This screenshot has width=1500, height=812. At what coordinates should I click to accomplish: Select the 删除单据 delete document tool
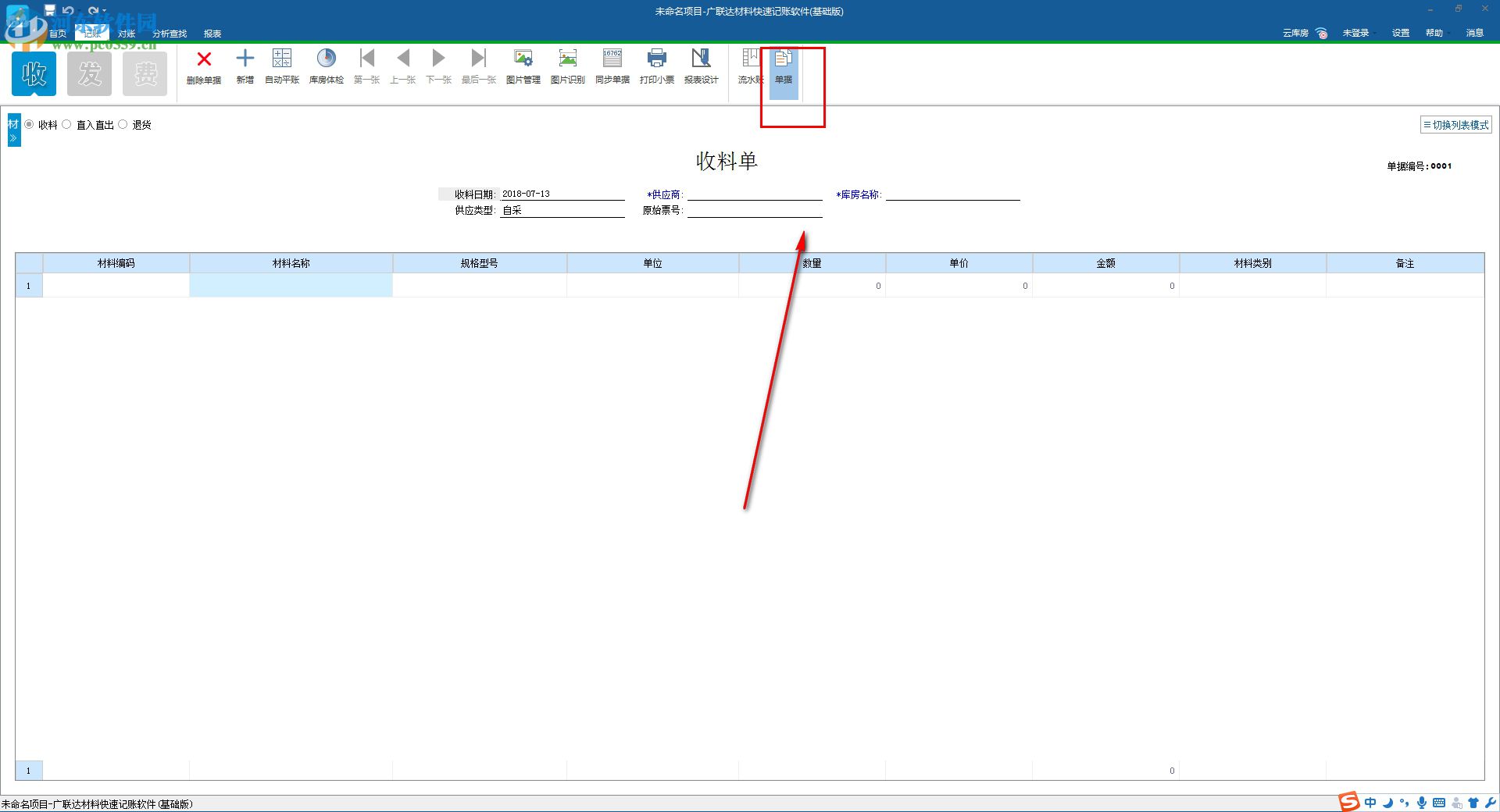tap(204, 66)
